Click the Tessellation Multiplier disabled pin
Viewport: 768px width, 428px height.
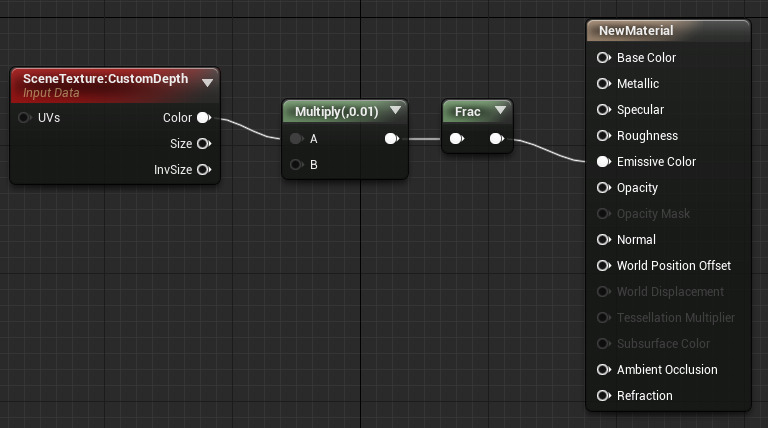coord(603,317)
